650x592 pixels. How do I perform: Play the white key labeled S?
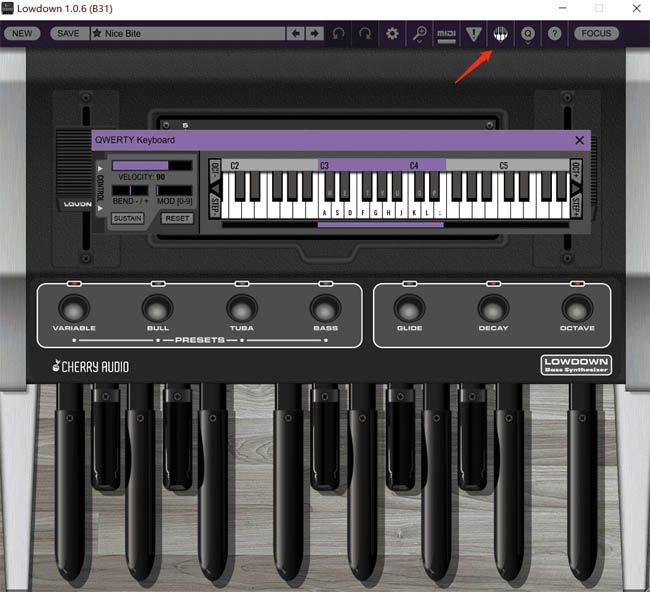(337, 212)
